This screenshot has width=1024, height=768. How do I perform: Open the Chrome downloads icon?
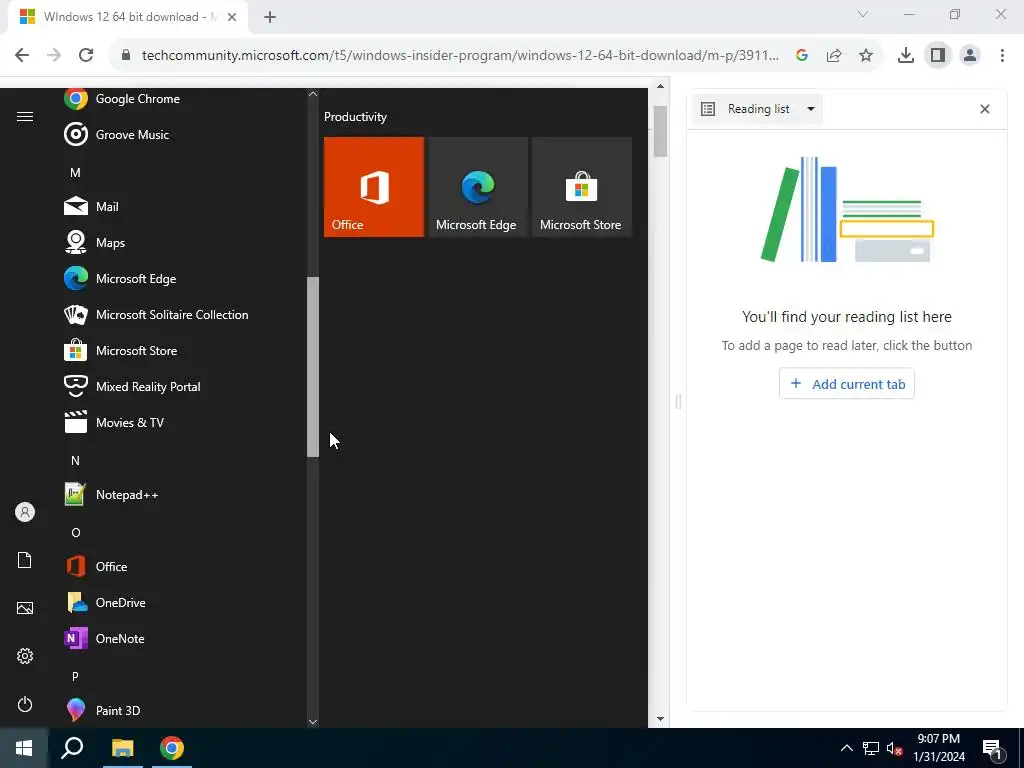point(906,56)
